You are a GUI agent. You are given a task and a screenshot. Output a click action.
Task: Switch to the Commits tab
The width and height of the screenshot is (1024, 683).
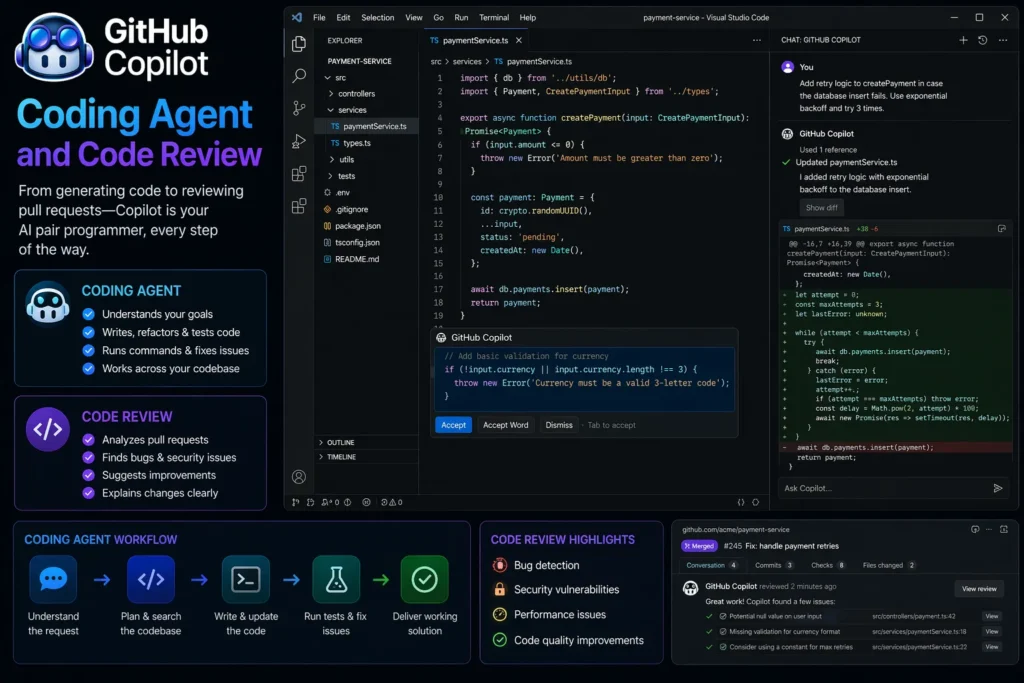774,565
